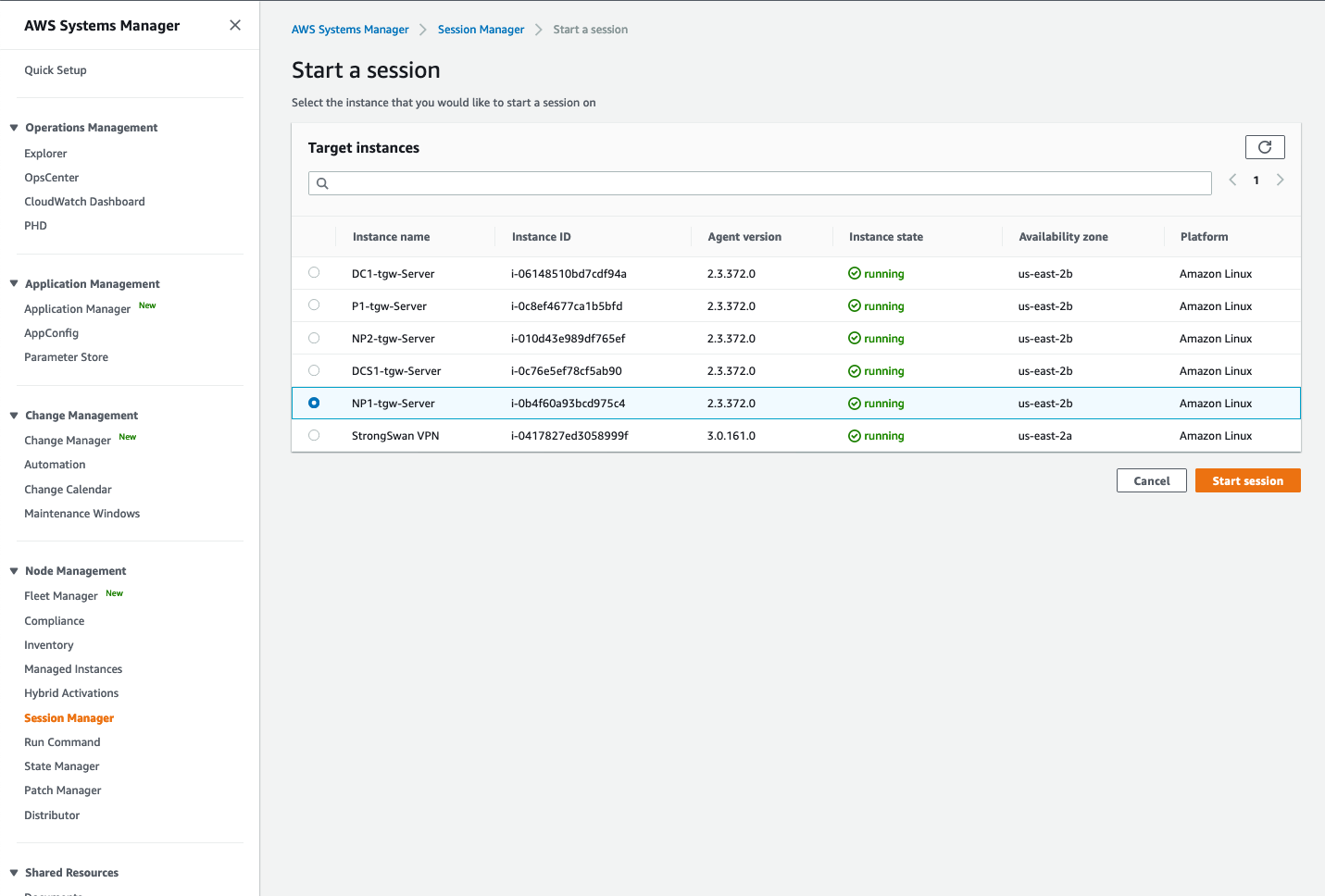Collapse the Change Management section

pos(14,416)
